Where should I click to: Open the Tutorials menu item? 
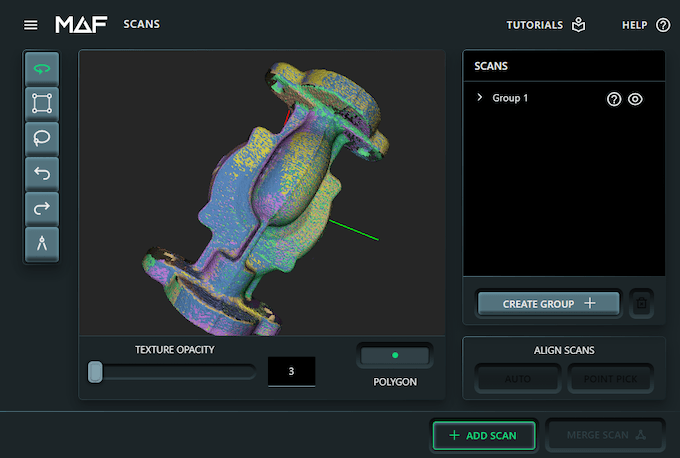tap(546, 25)
